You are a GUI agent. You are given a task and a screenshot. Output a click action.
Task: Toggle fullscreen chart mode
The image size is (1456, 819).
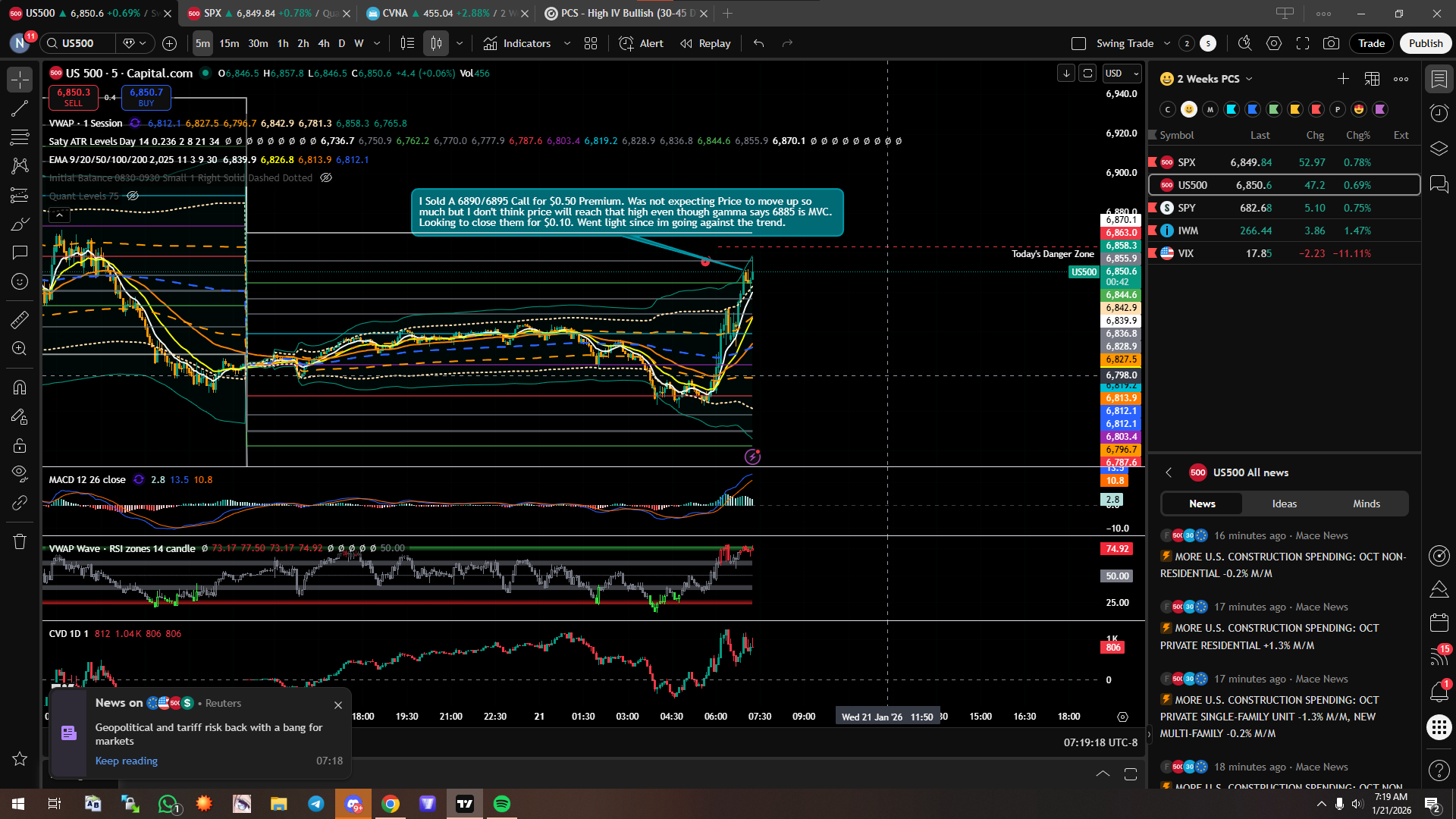1303,43
